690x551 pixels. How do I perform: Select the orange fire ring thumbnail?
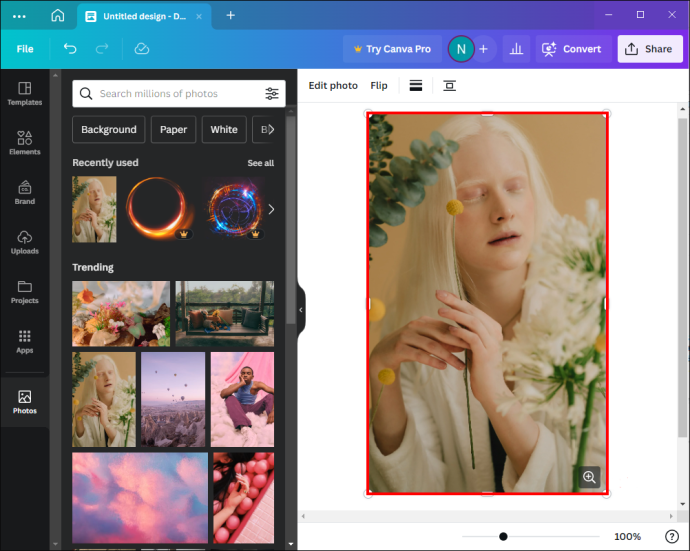[160, 208]
